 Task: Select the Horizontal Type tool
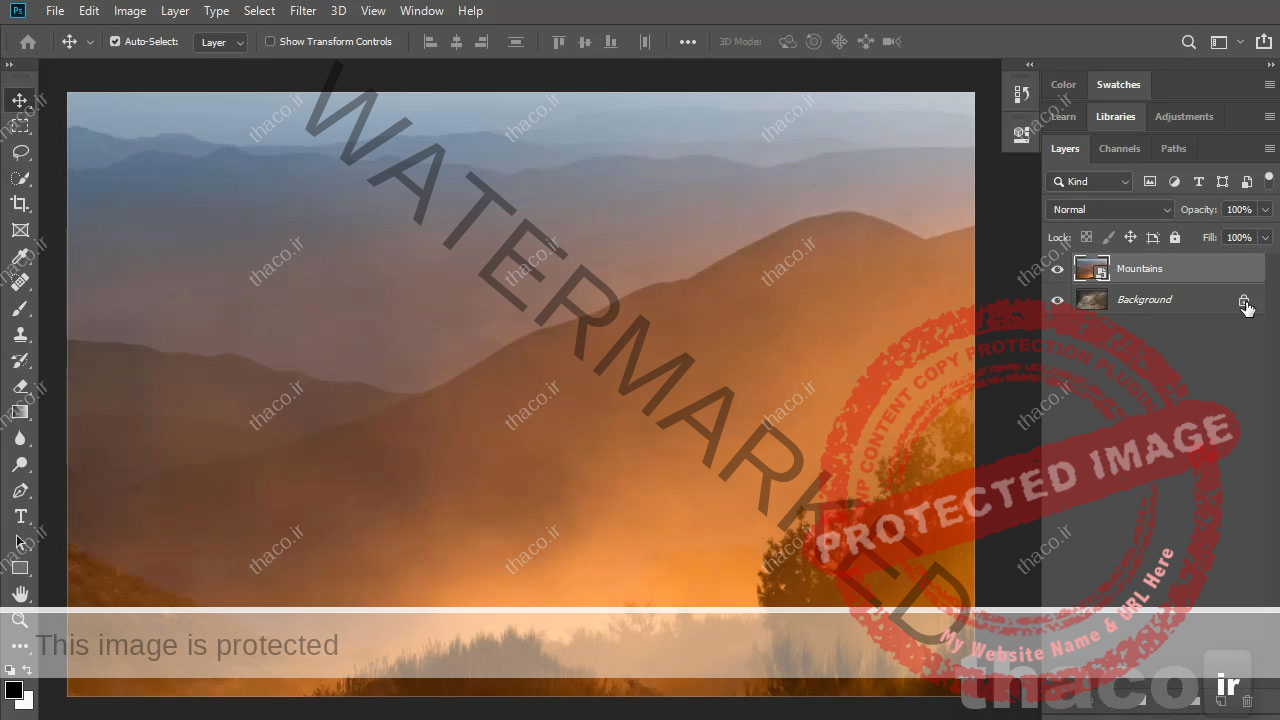coord(20,516)
